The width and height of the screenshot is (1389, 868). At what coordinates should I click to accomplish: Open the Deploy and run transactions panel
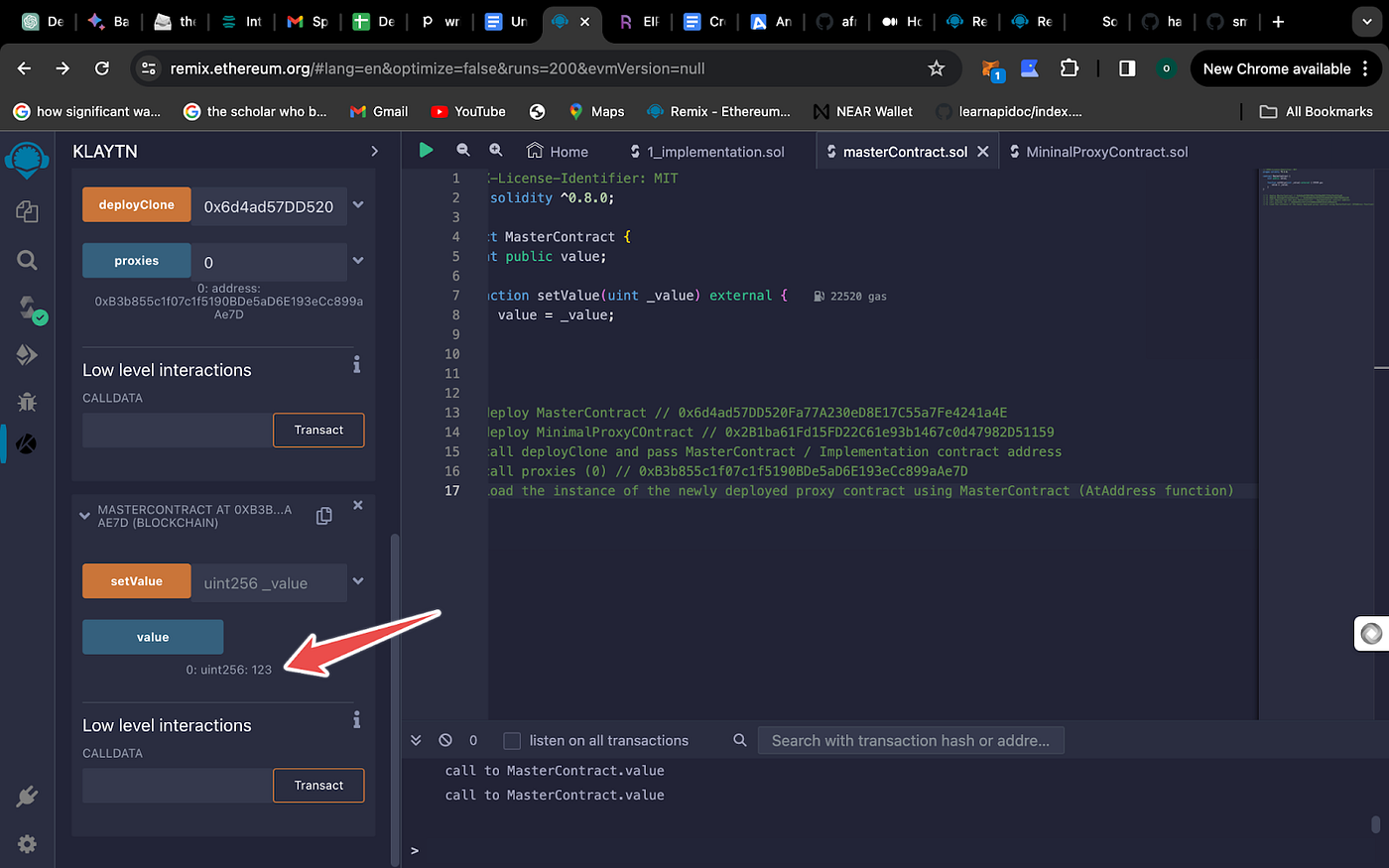point(27,354)
